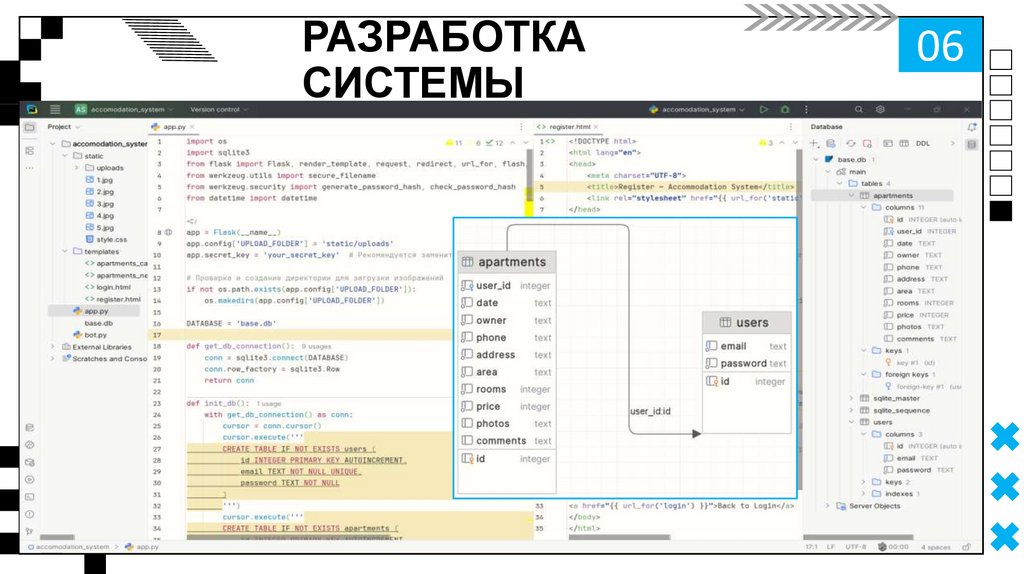The width and height of the screenshot is (1024, 574).
Task: Open IDE settings gear icon
Action: (x=880, y=110)
